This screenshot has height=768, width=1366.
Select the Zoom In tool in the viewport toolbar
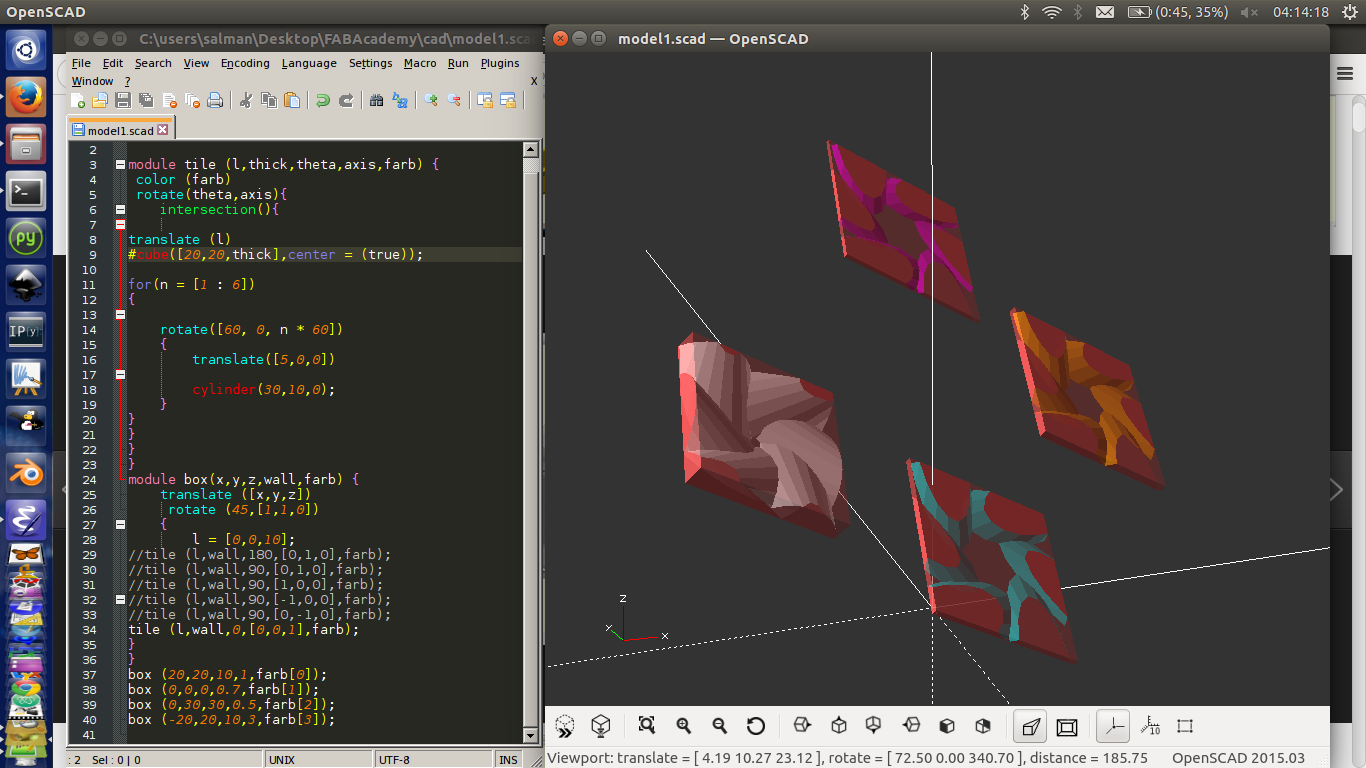coord(684,726)
